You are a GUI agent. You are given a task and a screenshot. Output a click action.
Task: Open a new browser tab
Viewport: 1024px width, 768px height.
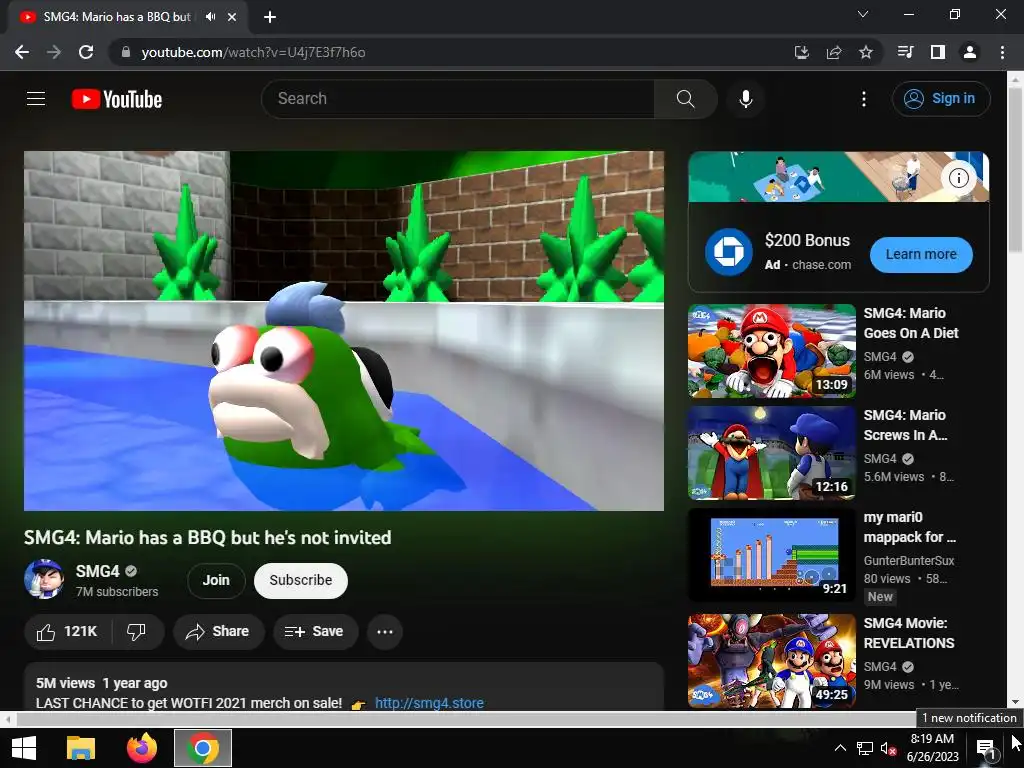pos(270,17)
